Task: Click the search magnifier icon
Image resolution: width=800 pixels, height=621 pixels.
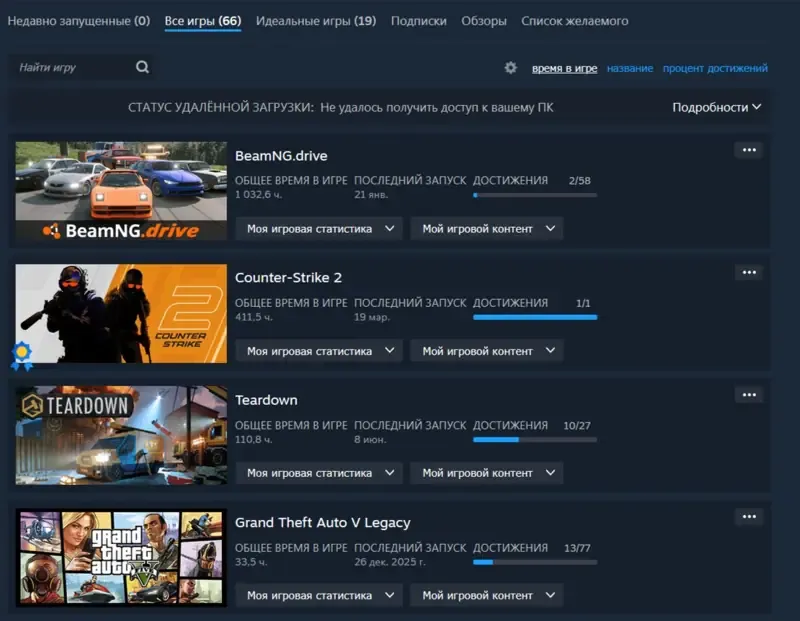Action: [142, 67]
